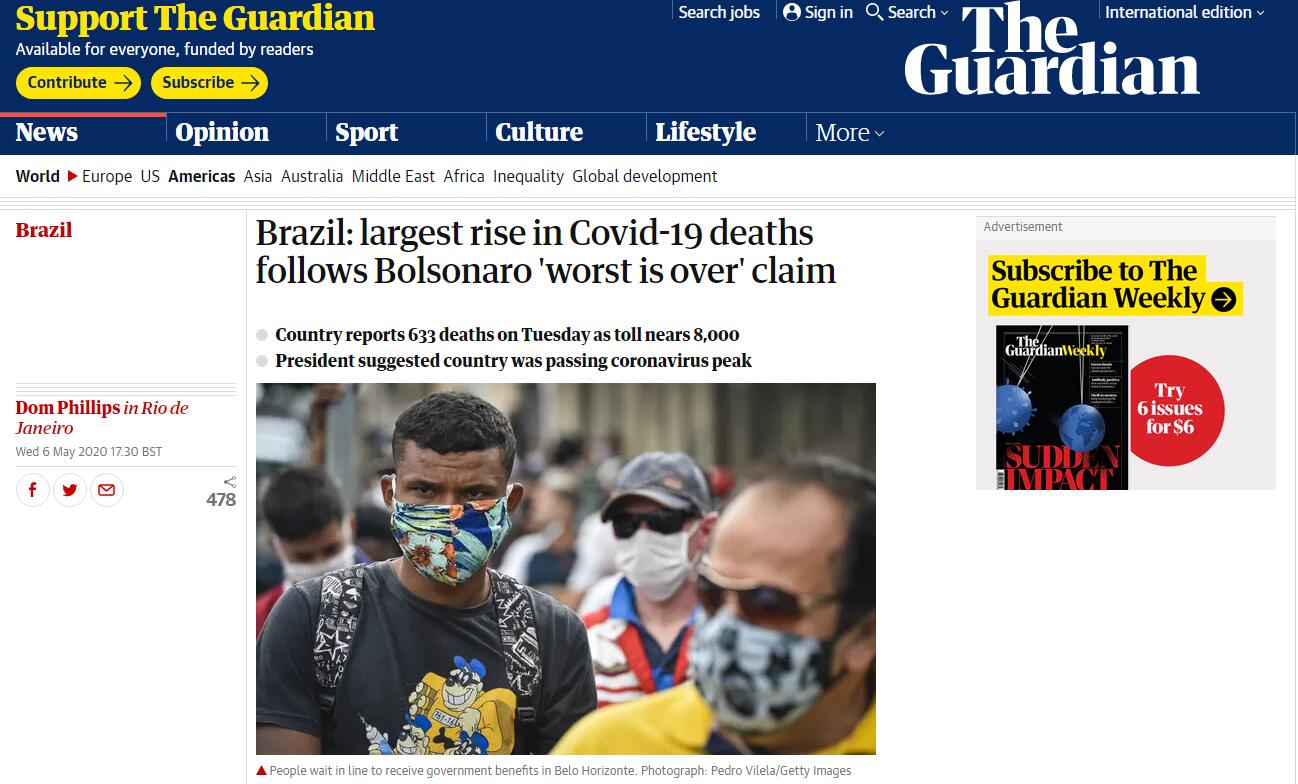Image resolution: width=1298 pixels, height=784 pixels.
Task: Share article on Twitter
Action: [x=70, y=490]
